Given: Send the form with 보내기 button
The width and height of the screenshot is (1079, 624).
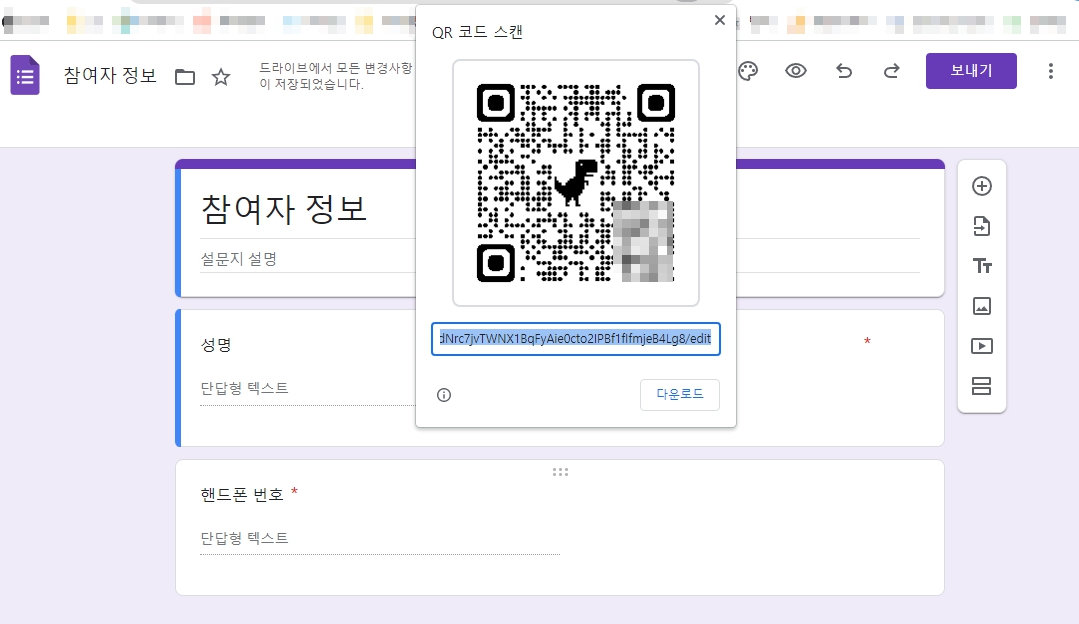Looking at the screenshot, I should click(x=970, y=71).
